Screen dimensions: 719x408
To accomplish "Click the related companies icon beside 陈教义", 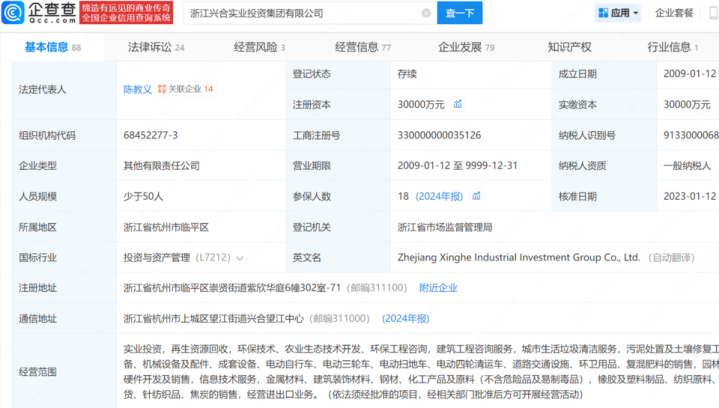I will coord(161,89).
